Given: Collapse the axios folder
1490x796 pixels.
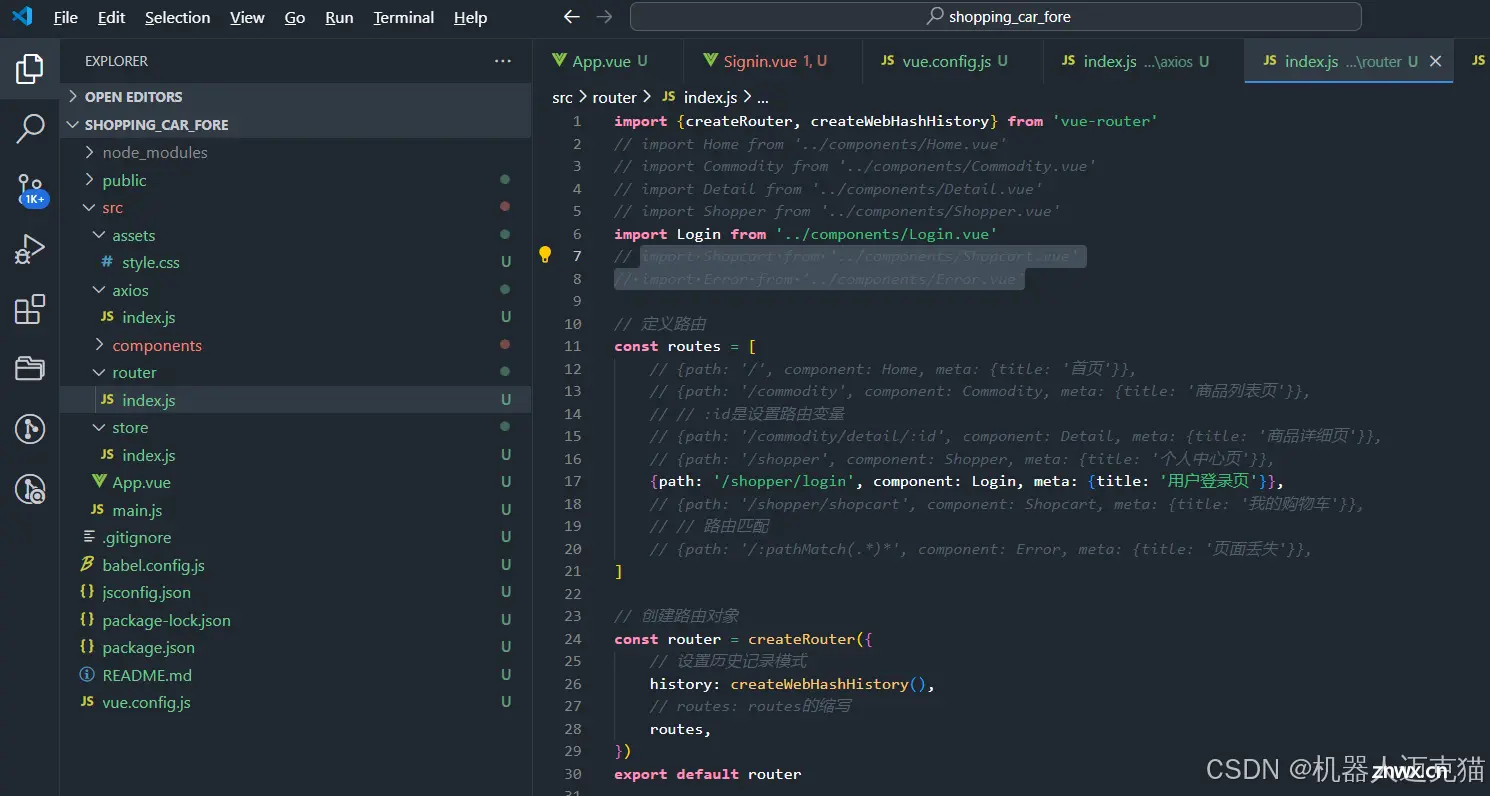Looking at the screenshot, I should 296,290.
